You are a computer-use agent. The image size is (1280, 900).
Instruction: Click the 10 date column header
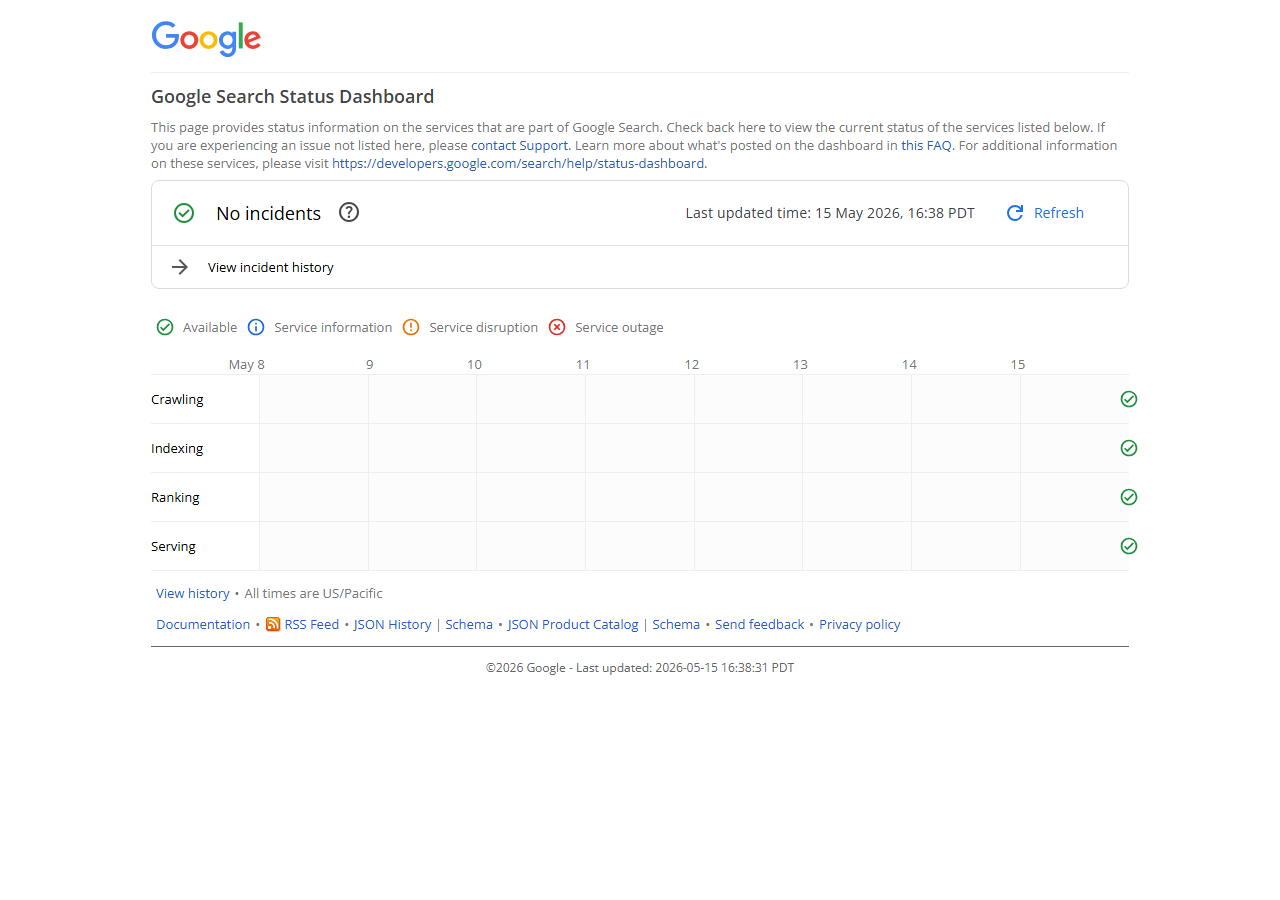[x=475, y=364]
